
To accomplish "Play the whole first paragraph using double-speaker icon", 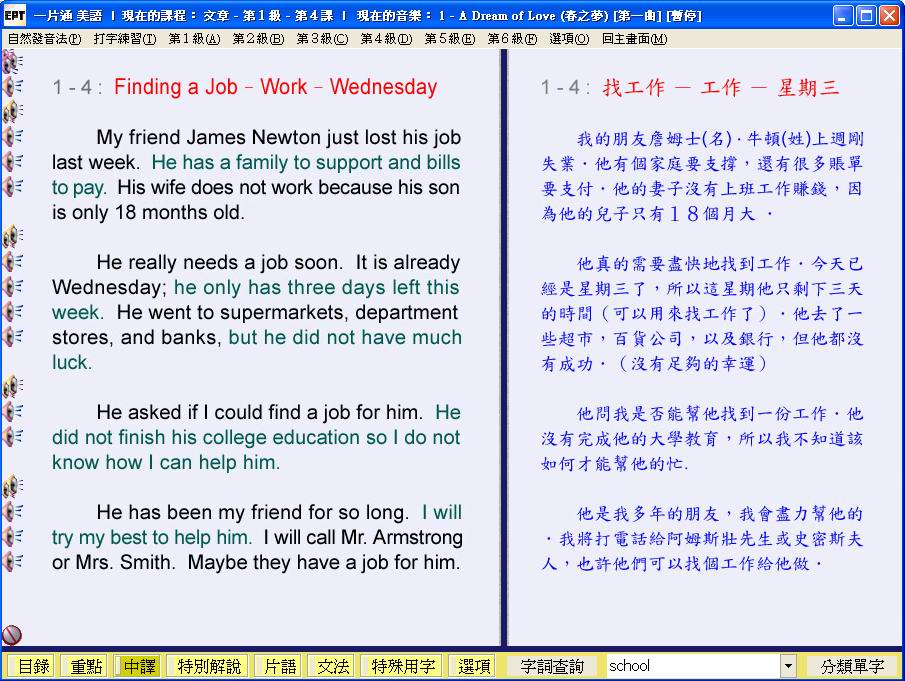I will [13, 111].
